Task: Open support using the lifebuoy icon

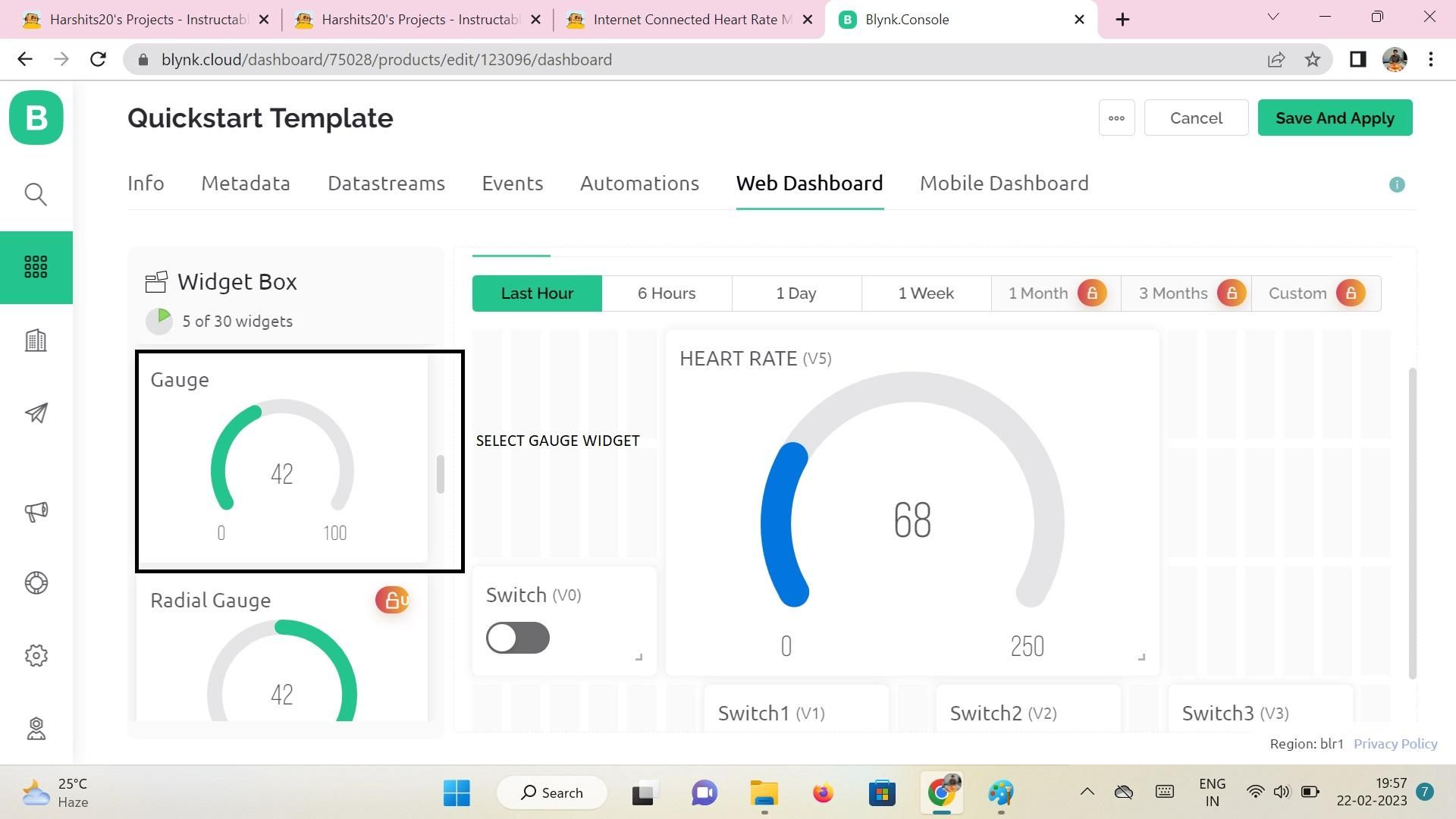Action: pos(36,582)
